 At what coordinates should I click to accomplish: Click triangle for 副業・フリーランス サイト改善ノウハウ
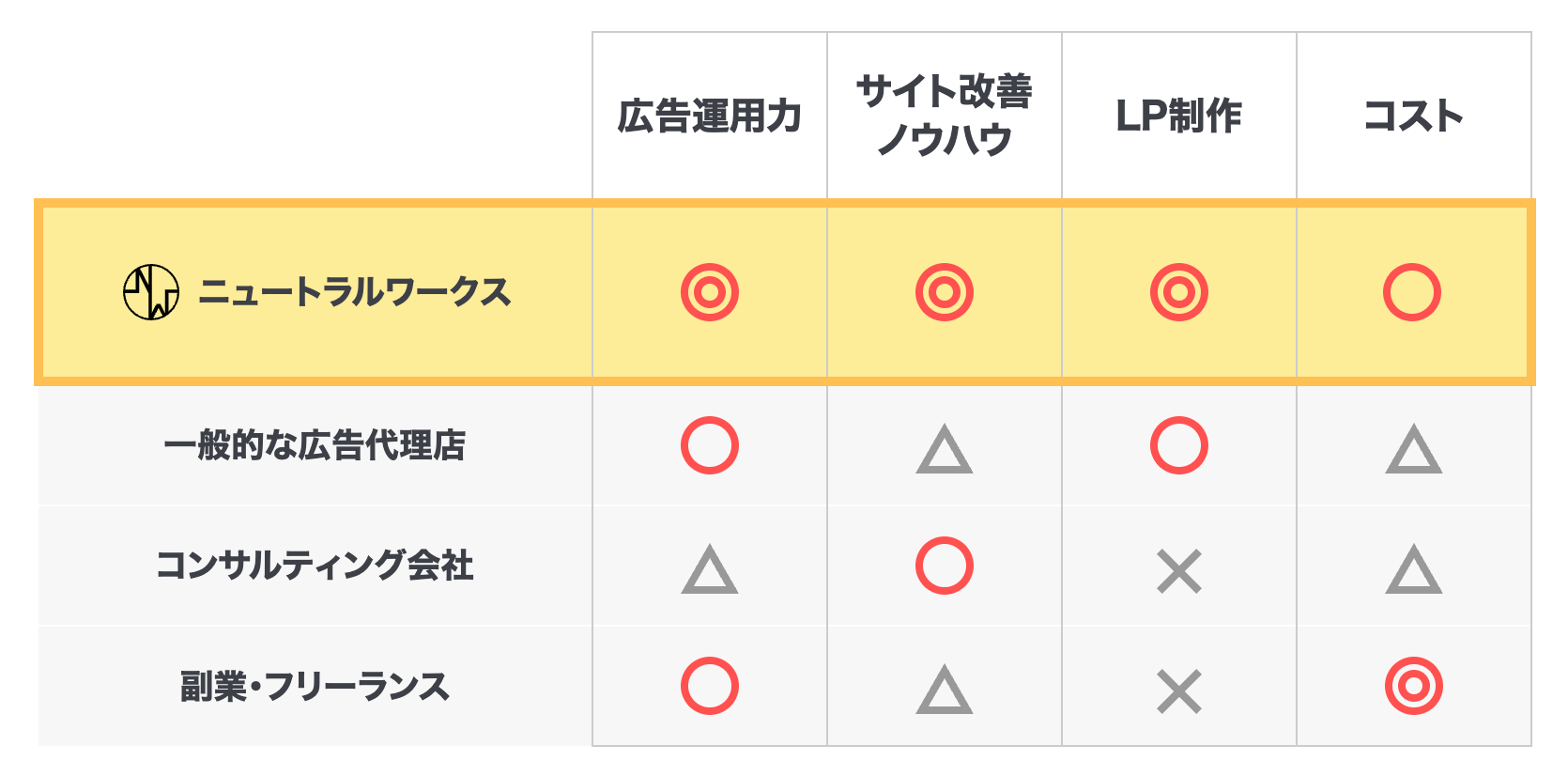coord(945,691)
